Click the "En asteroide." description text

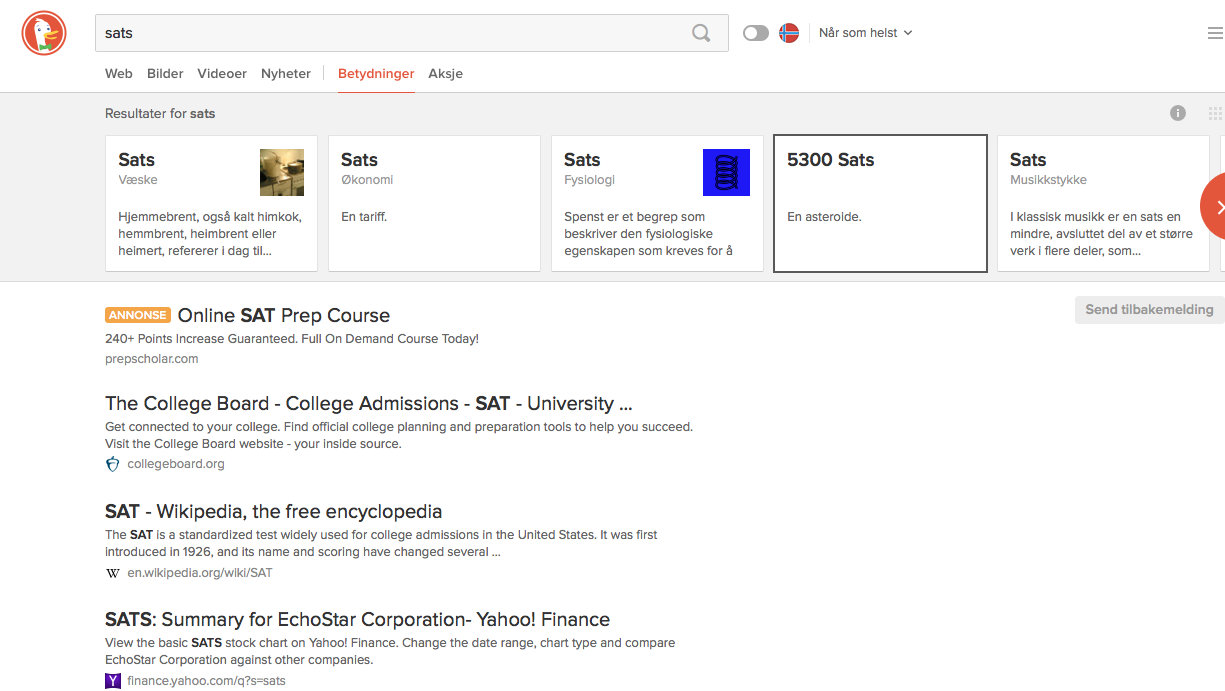824,217
